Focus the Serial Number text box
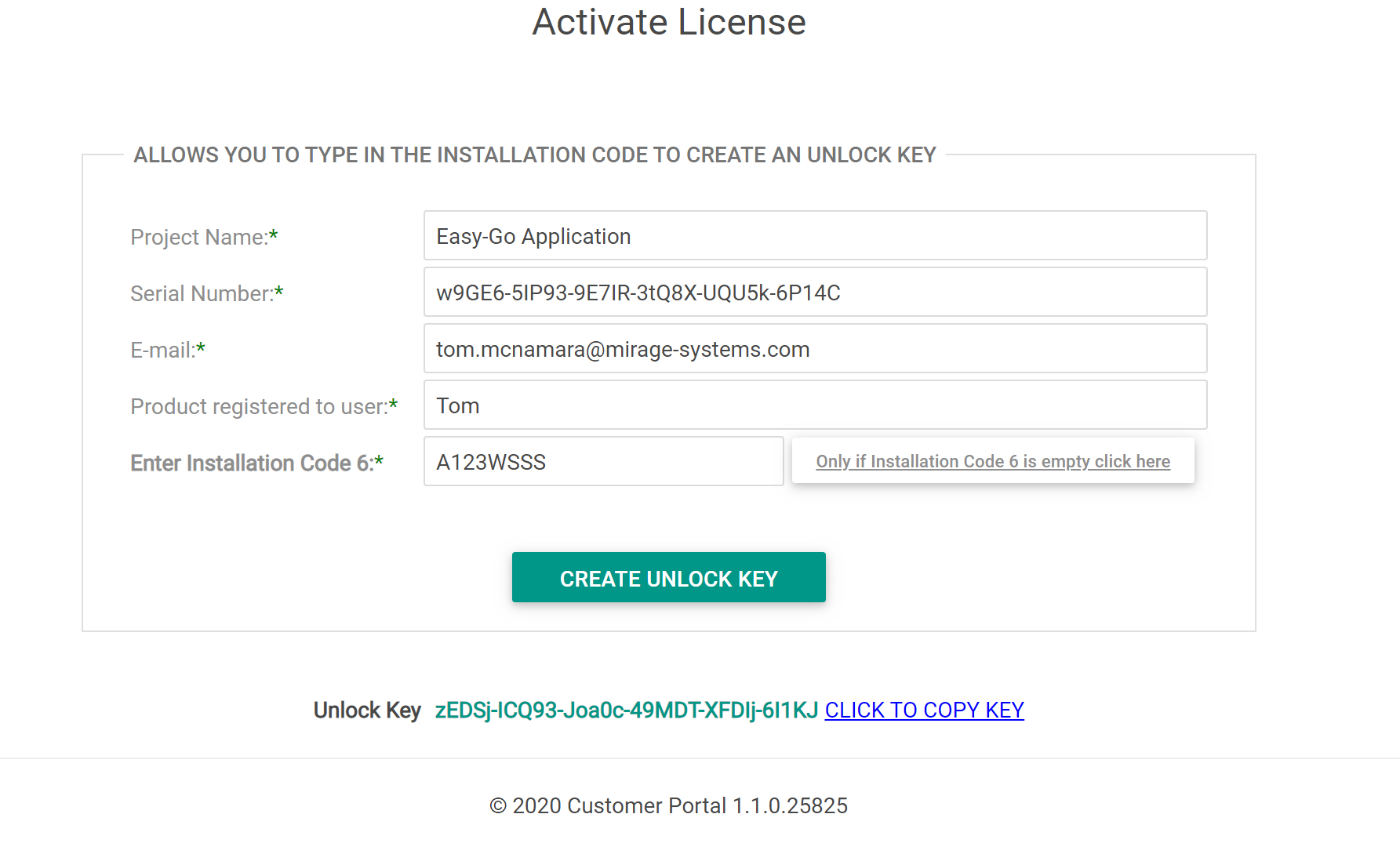Image resolution: width=1400 pixels, height=854 pixels. pyautogui.click(x=815, y=293)
